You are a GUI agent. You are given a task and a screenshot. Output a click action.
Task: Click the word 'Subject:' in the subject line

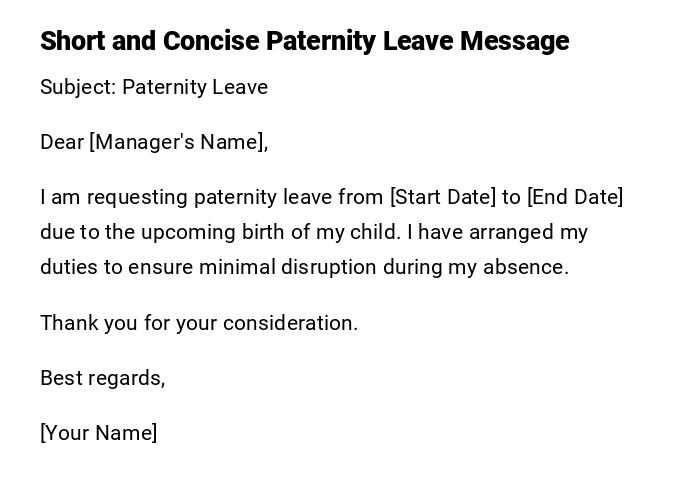pos(78,87)
